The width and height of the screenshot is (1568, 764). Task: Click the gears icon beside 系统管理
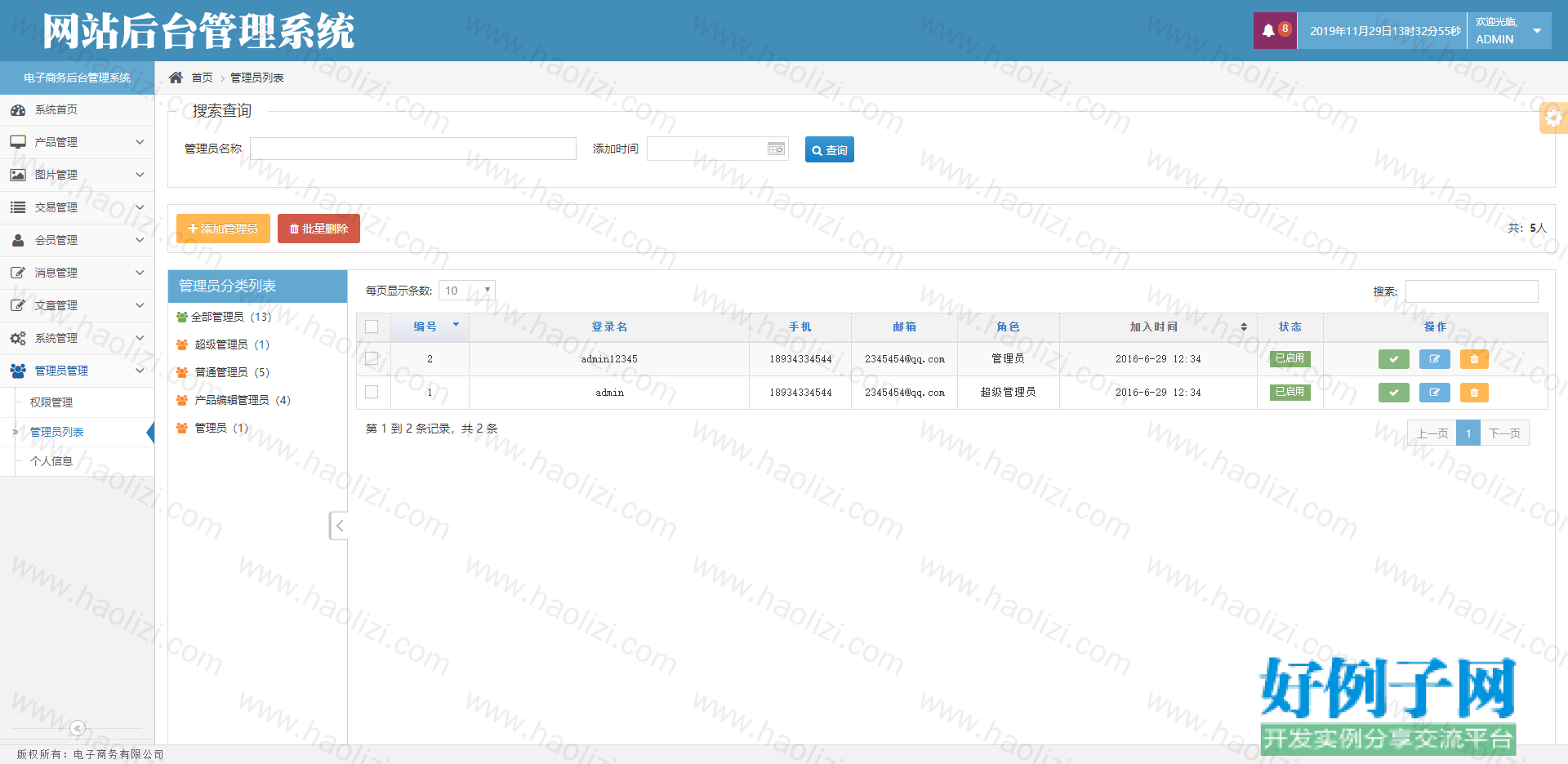tap(18, 338)
